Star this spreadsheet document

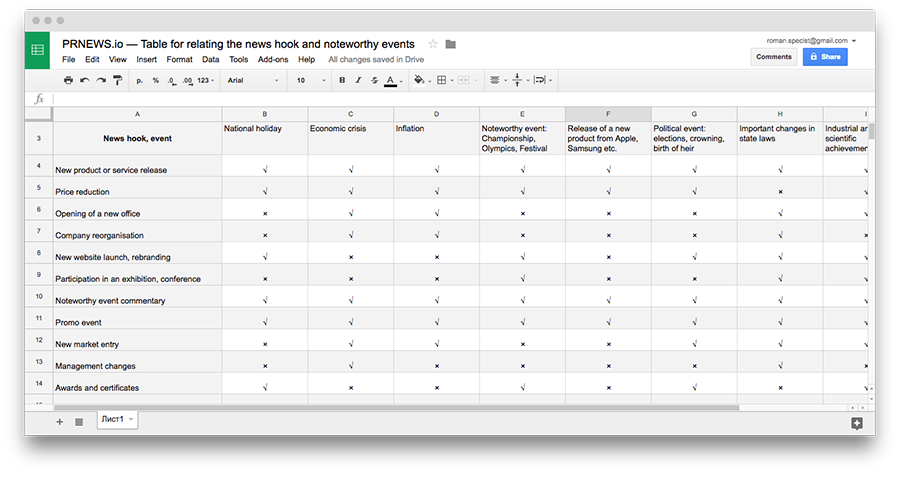click(433, 44)
